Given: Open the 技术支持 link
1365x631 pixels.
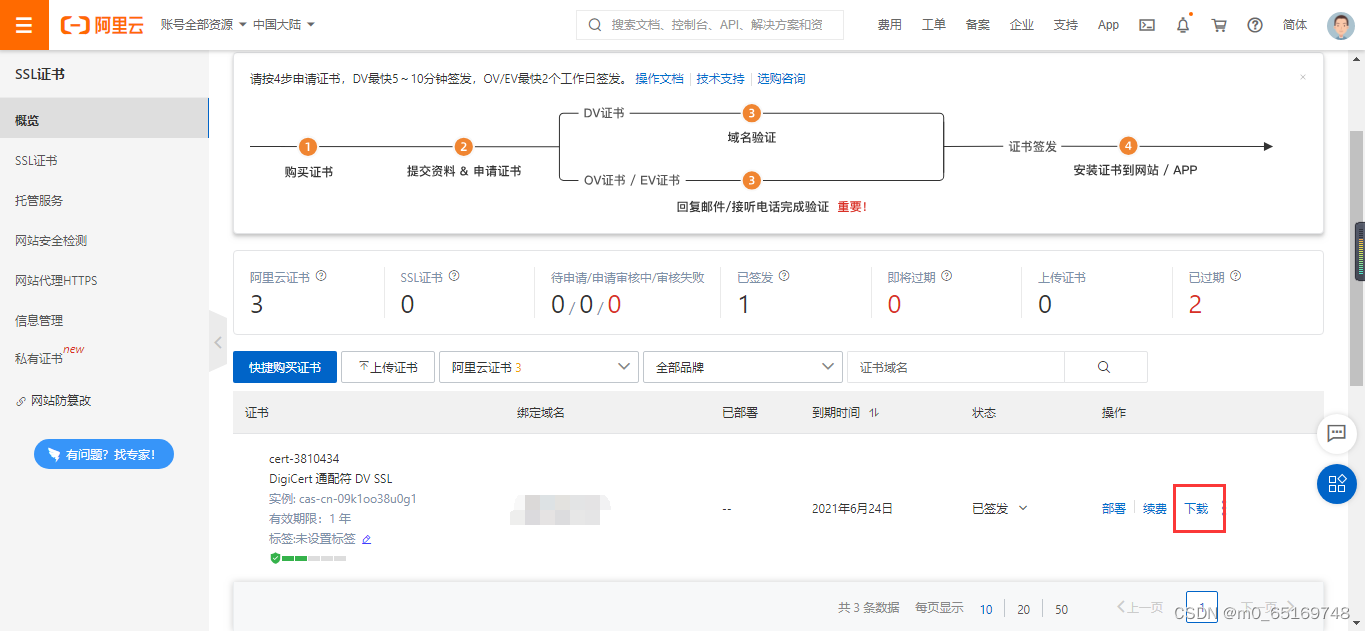Looking at the screenshot, I should click(720, 79).
